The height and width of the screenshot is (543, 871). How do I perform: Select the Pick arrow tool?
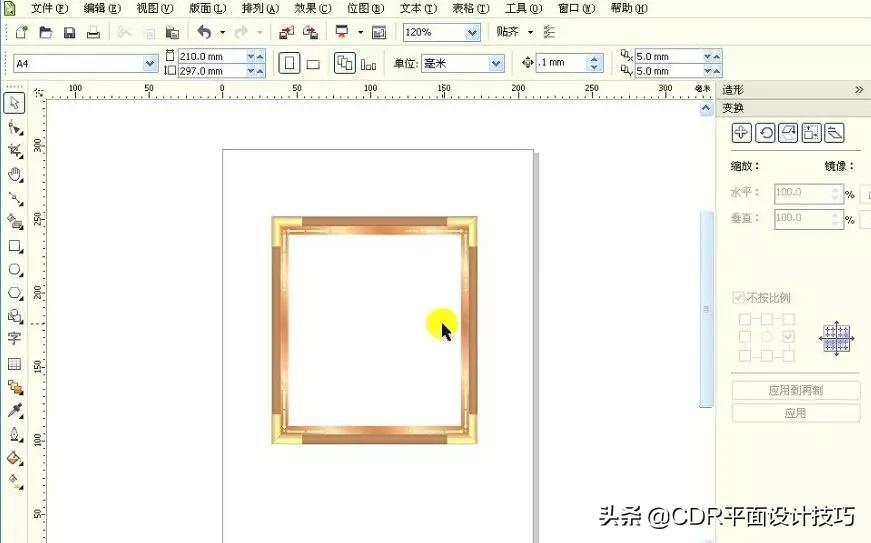[x=14, y=103]
